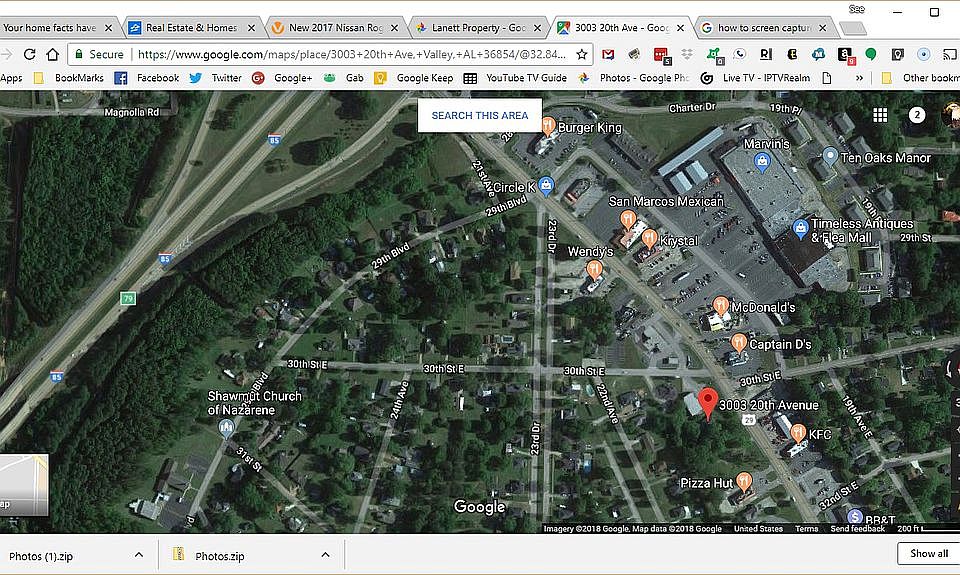Click the Search This Area button
This screenshot has height=575, width=960.
pyautogui.click(x=480, y=115)
